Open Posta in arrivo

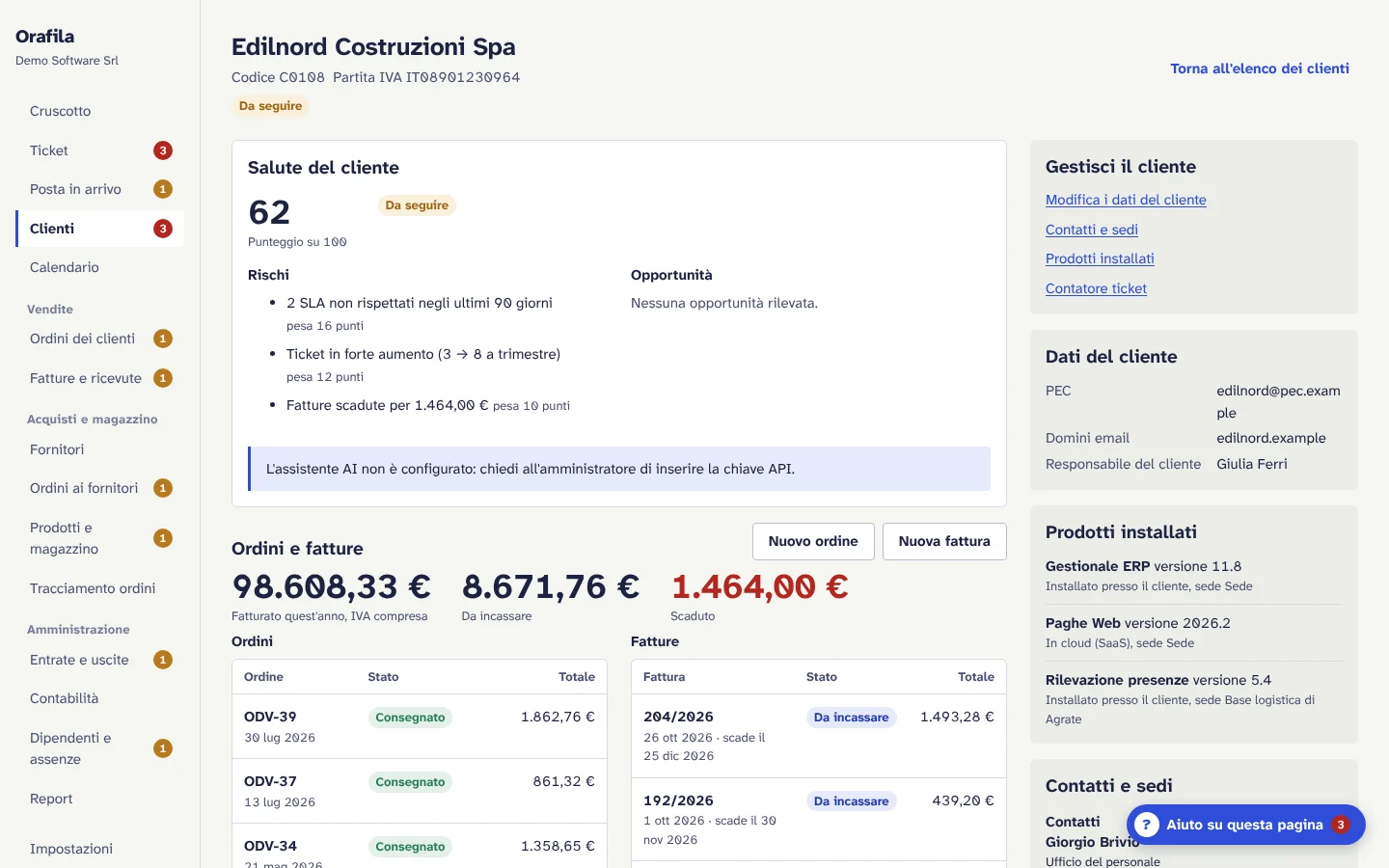[x=99, y=189]
